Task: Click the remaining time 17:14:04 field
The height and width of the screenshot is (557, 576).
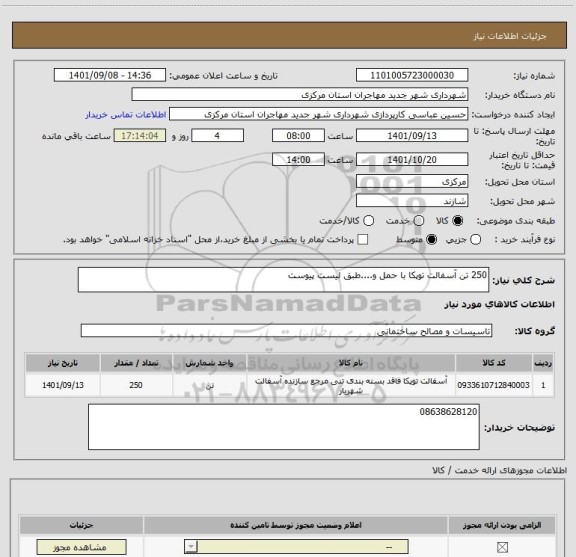Action: pyautogui.click(x=140, y=136)
